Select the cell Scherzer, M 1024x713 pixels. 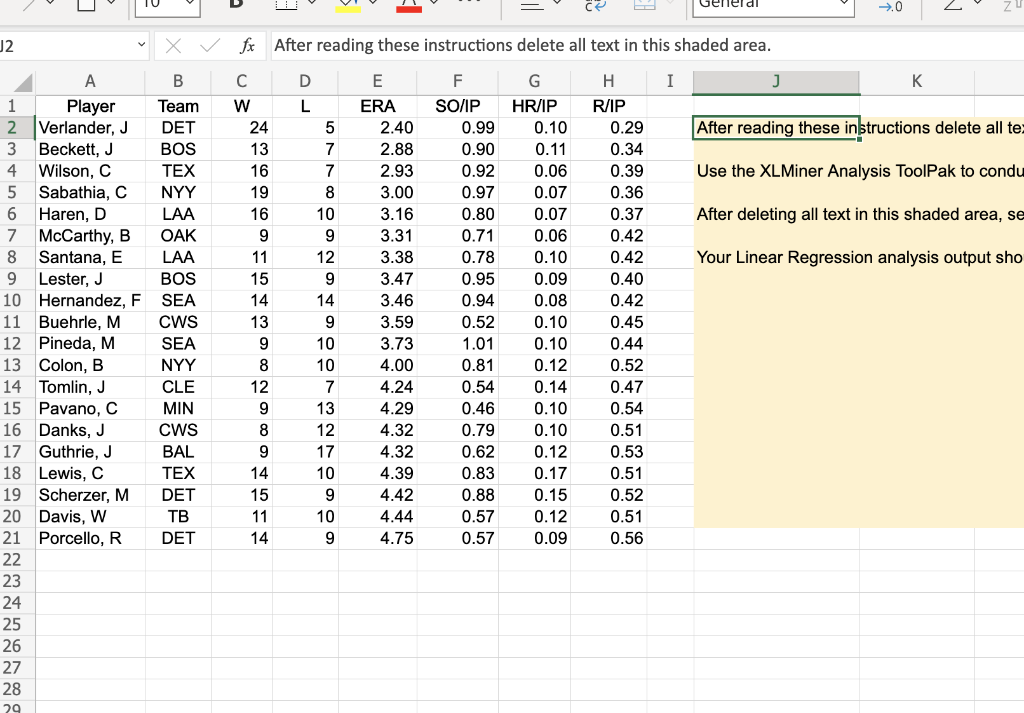90,495
